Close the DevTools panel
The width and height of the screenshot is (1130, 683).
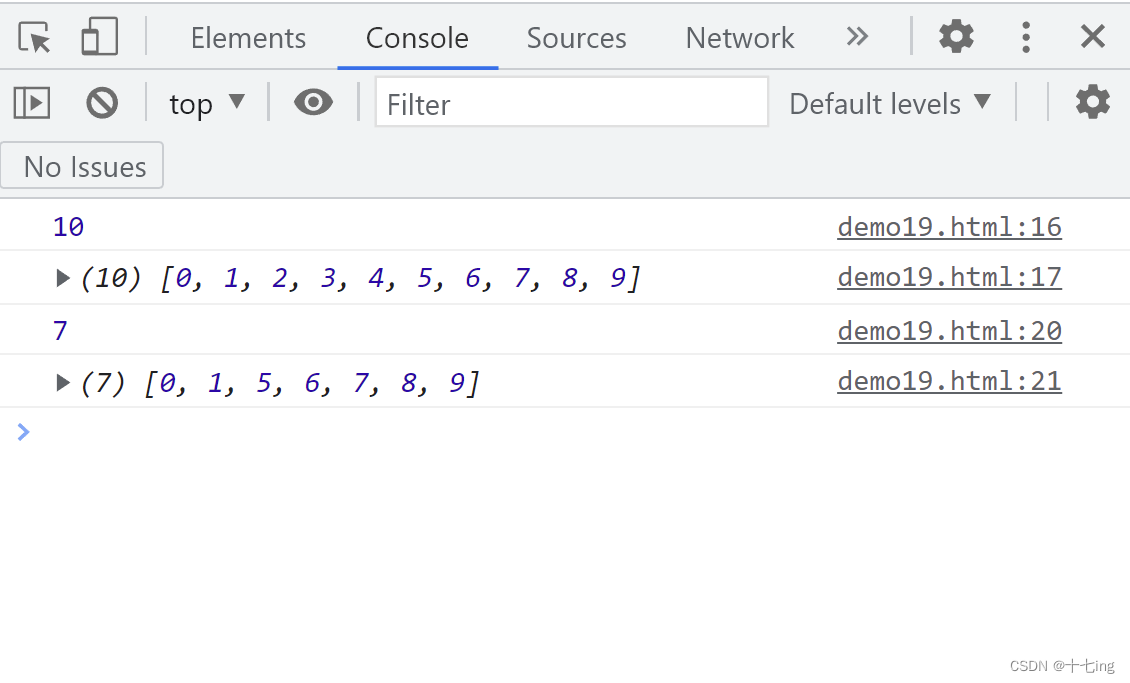[1093, 36]
